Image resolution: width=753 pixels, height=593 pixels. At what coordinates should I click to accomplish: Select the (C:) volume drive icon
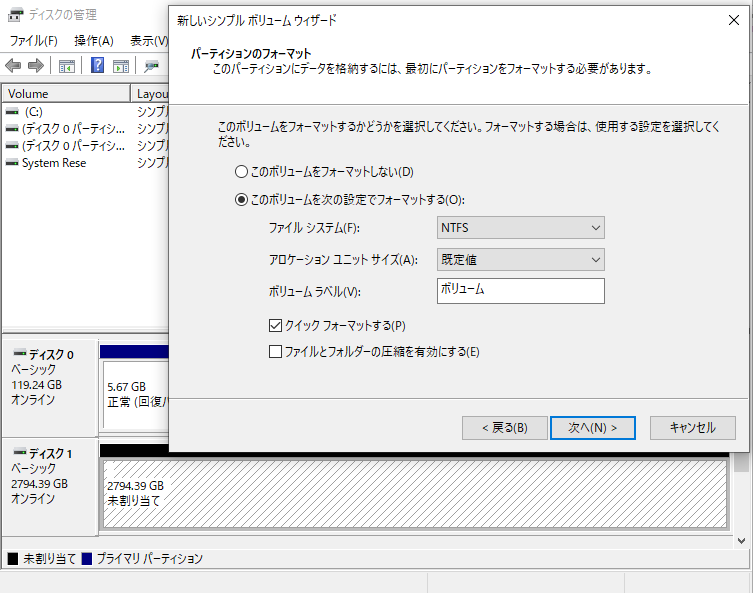coord(12,111)
